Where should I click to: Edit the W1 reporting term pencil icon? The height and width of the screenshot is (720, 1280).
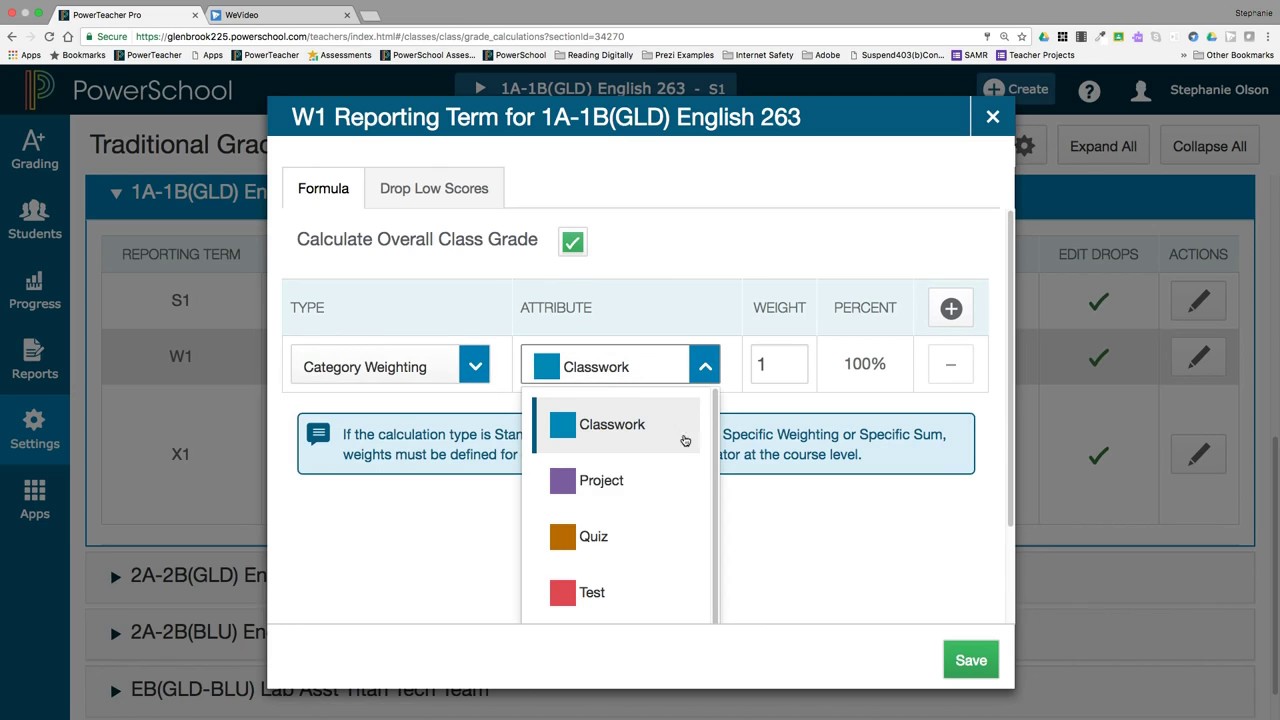[x=1198, y=357]
